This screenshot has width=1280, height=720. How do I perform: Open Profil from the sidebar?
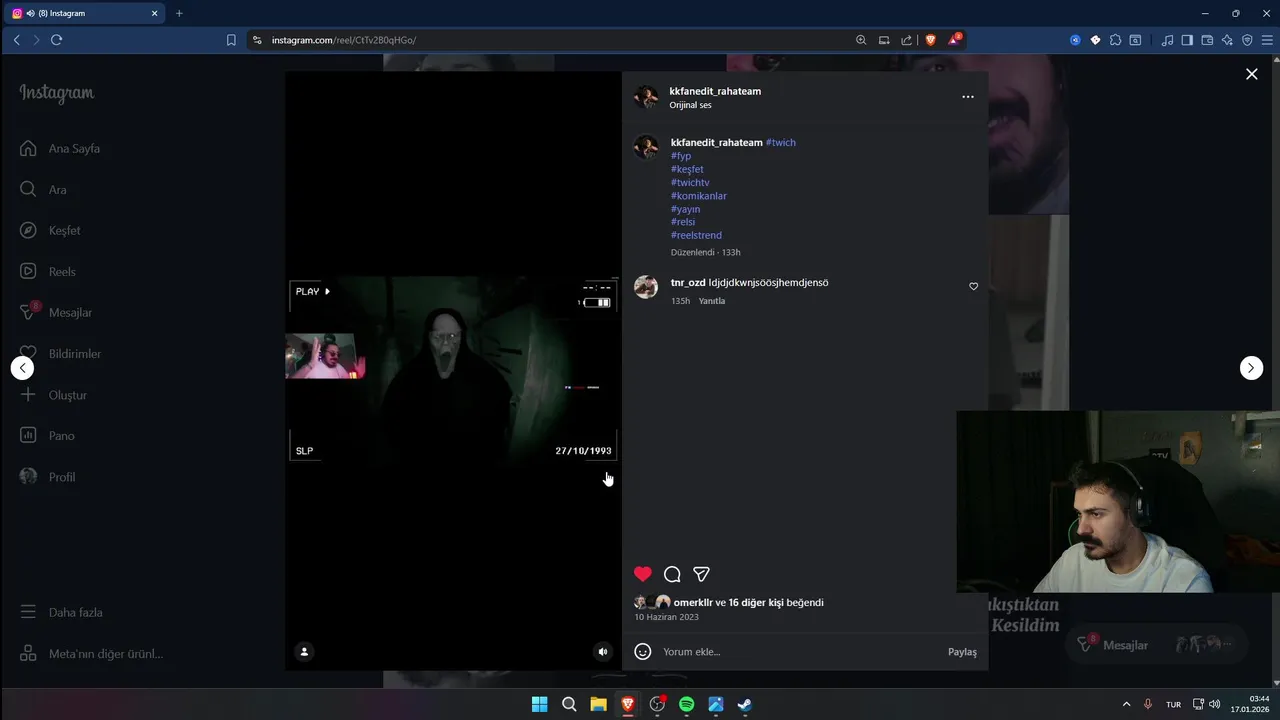click(x=48, y=477)
